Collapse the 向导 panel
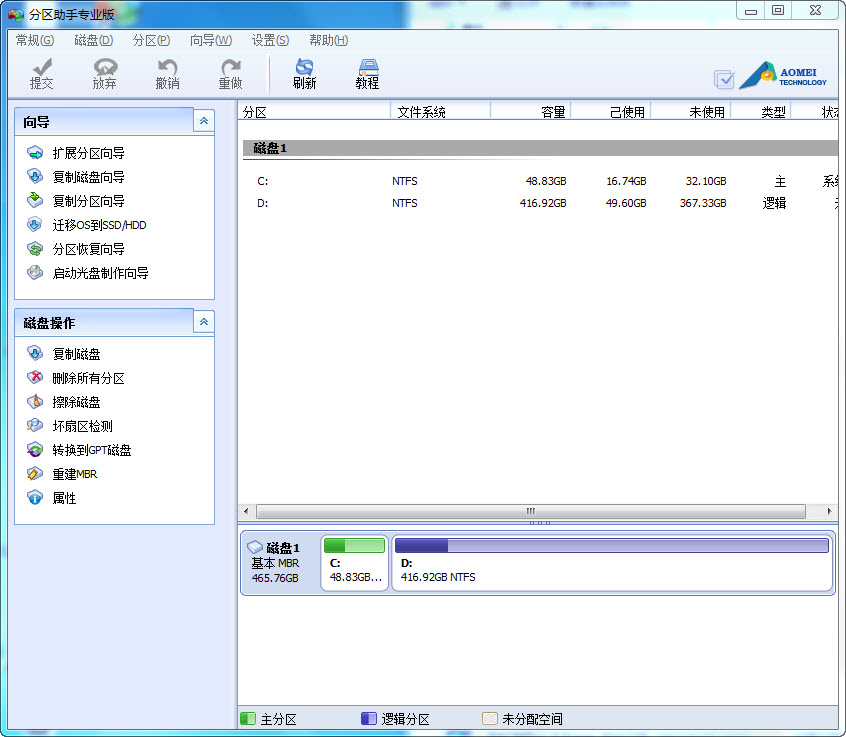Image resolution: width=846 pixels, height=737 pixels. 203,120
